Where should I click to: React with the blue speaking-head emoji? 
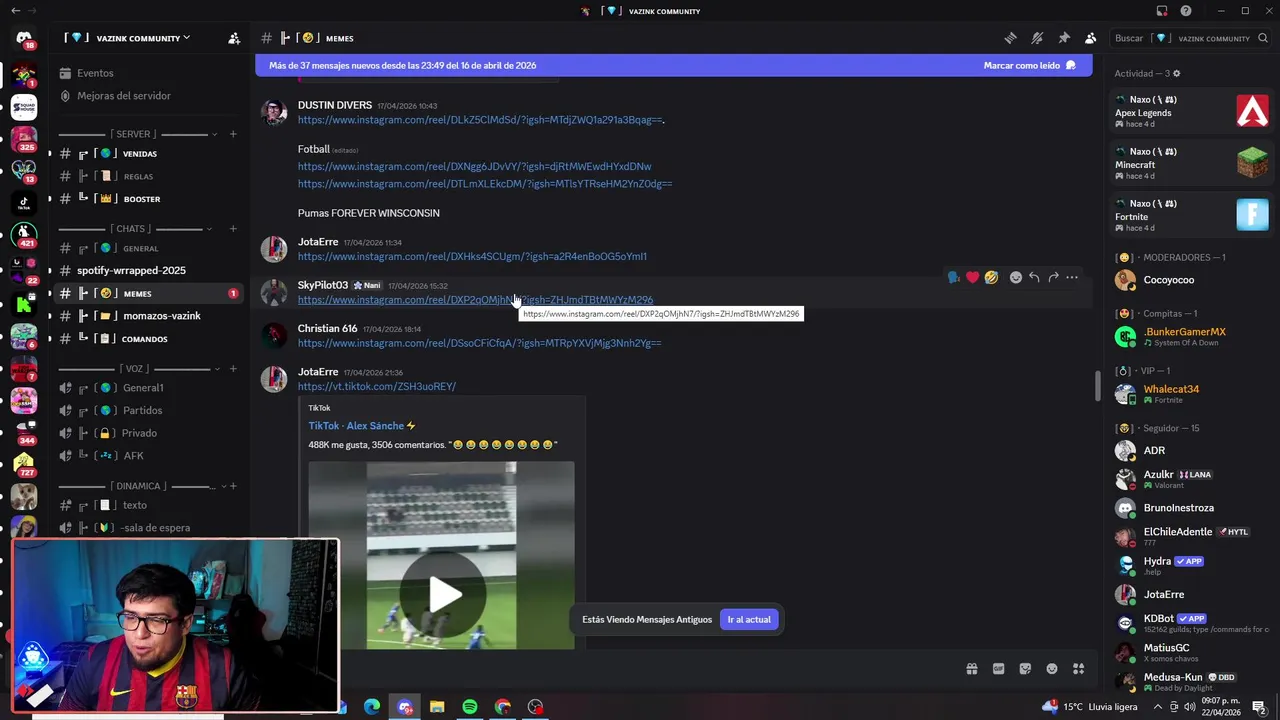point(953,277)
